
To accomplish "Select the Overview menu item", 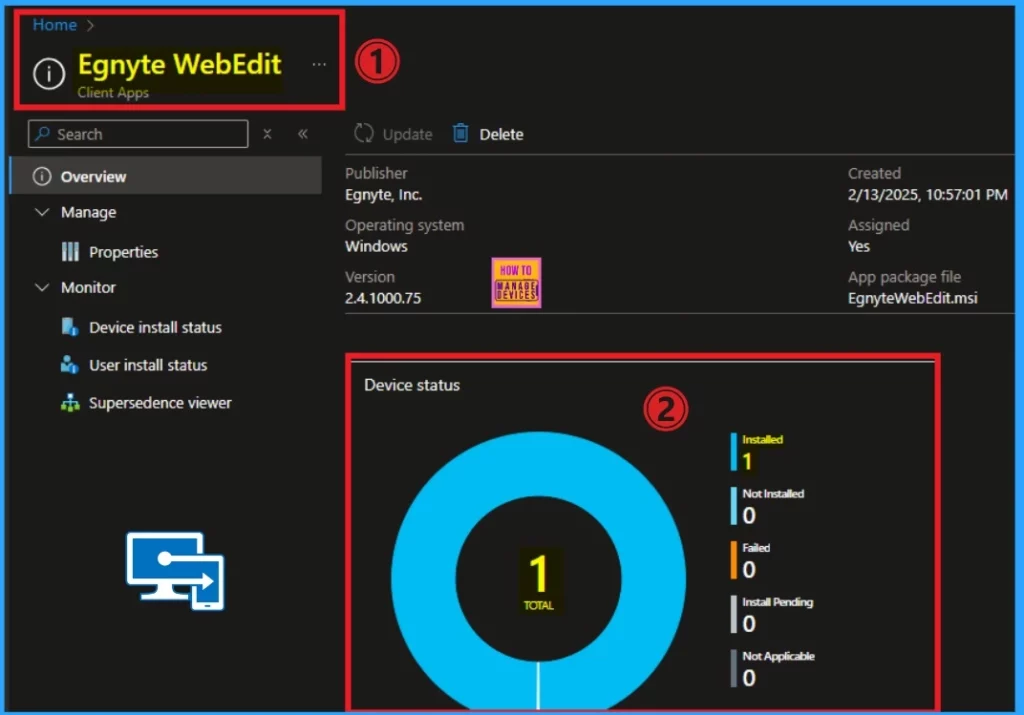I will coord(166,176).
